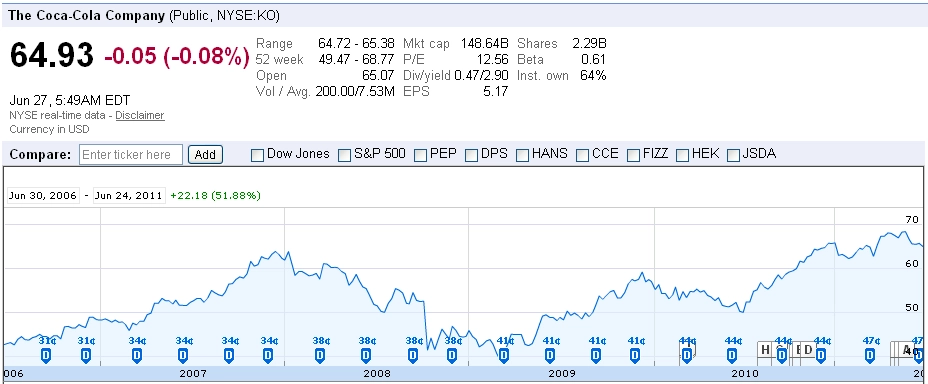
Task: Click the Jun 24, 2011 end date field
Action: 128,195
